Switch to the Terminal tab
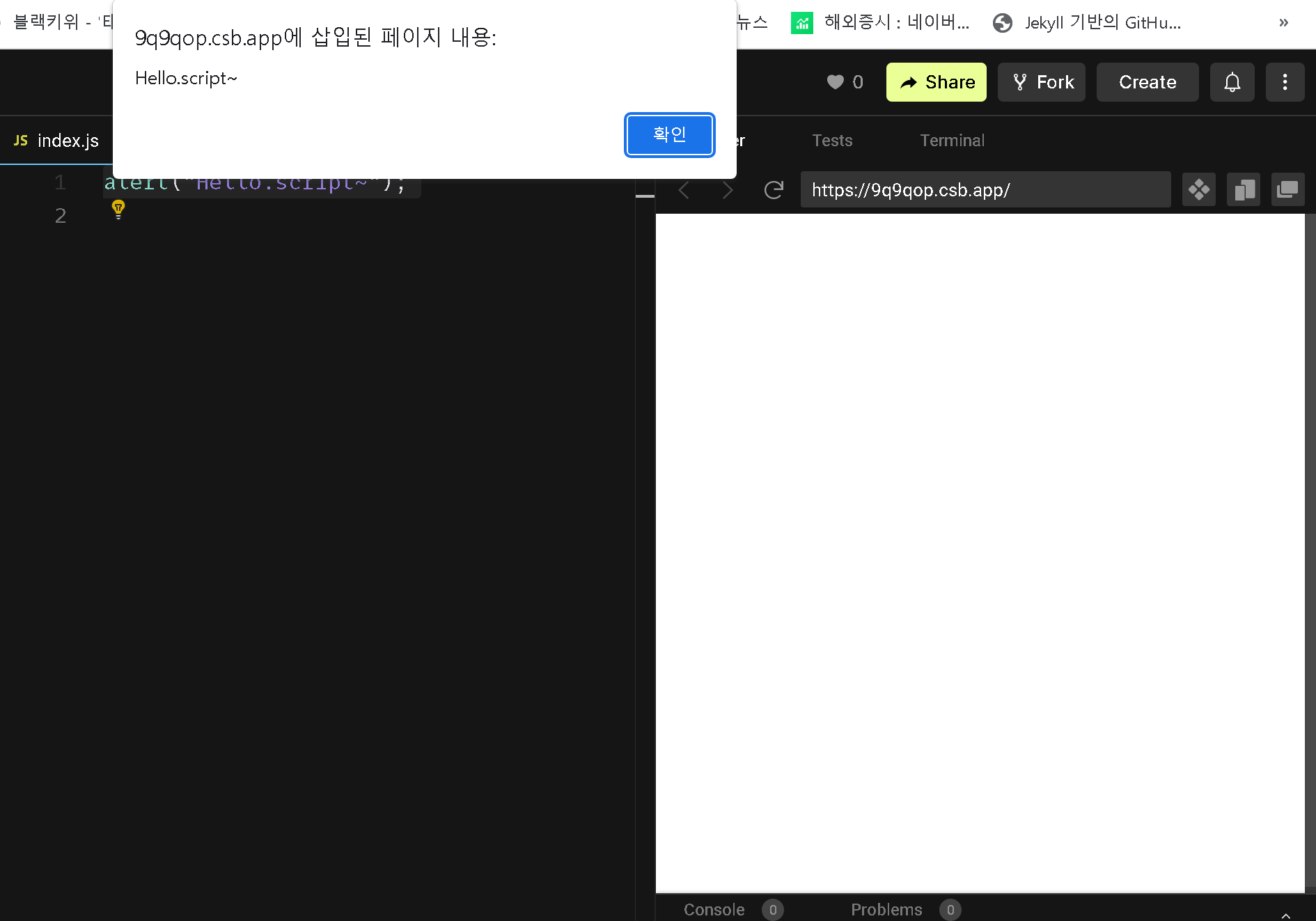Image resolution: width=1316 pixels, height=921 pixels. point(952,141)
